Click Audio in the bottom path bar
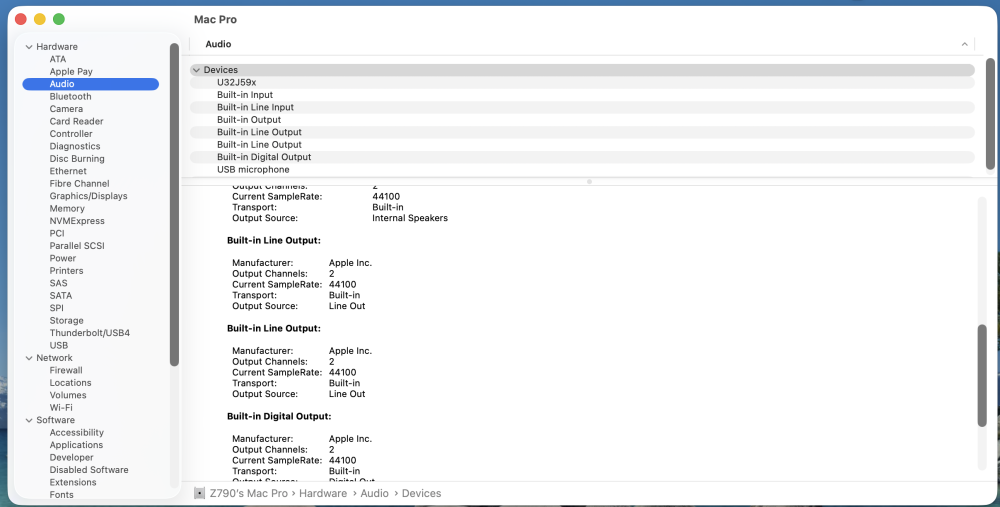 click(x=374, y=493)
